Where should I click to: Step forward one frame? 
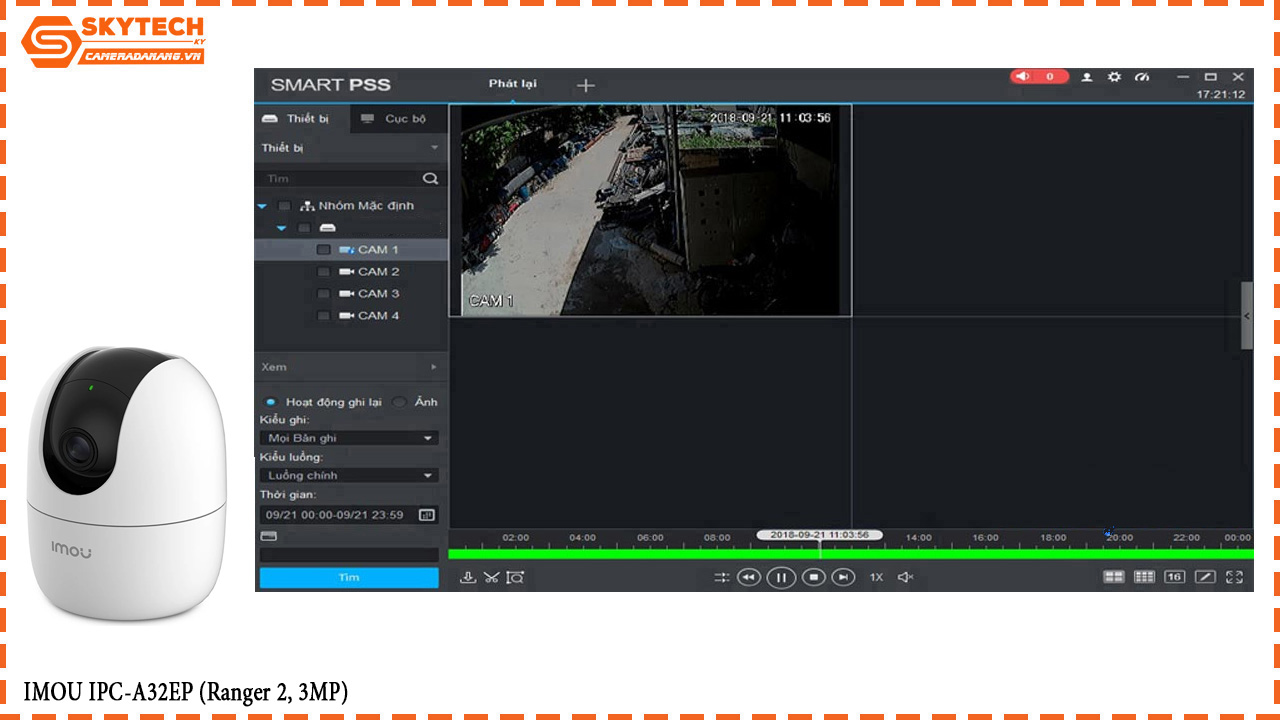tap(844, 577)
